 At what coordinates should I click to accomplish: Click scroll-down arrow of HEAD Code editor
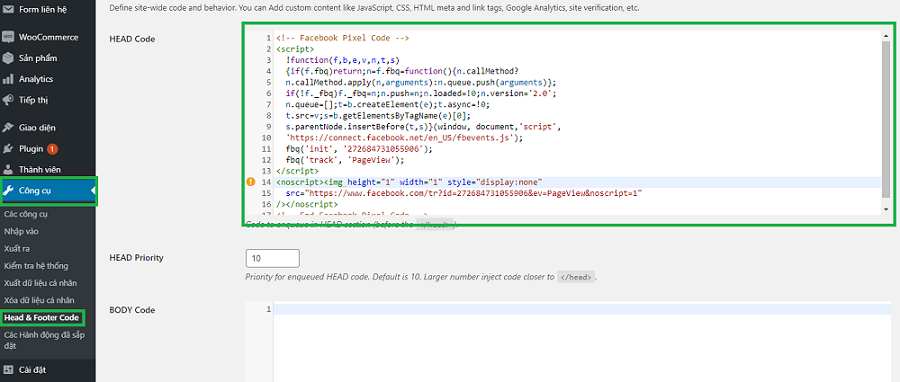coord(886,209)
